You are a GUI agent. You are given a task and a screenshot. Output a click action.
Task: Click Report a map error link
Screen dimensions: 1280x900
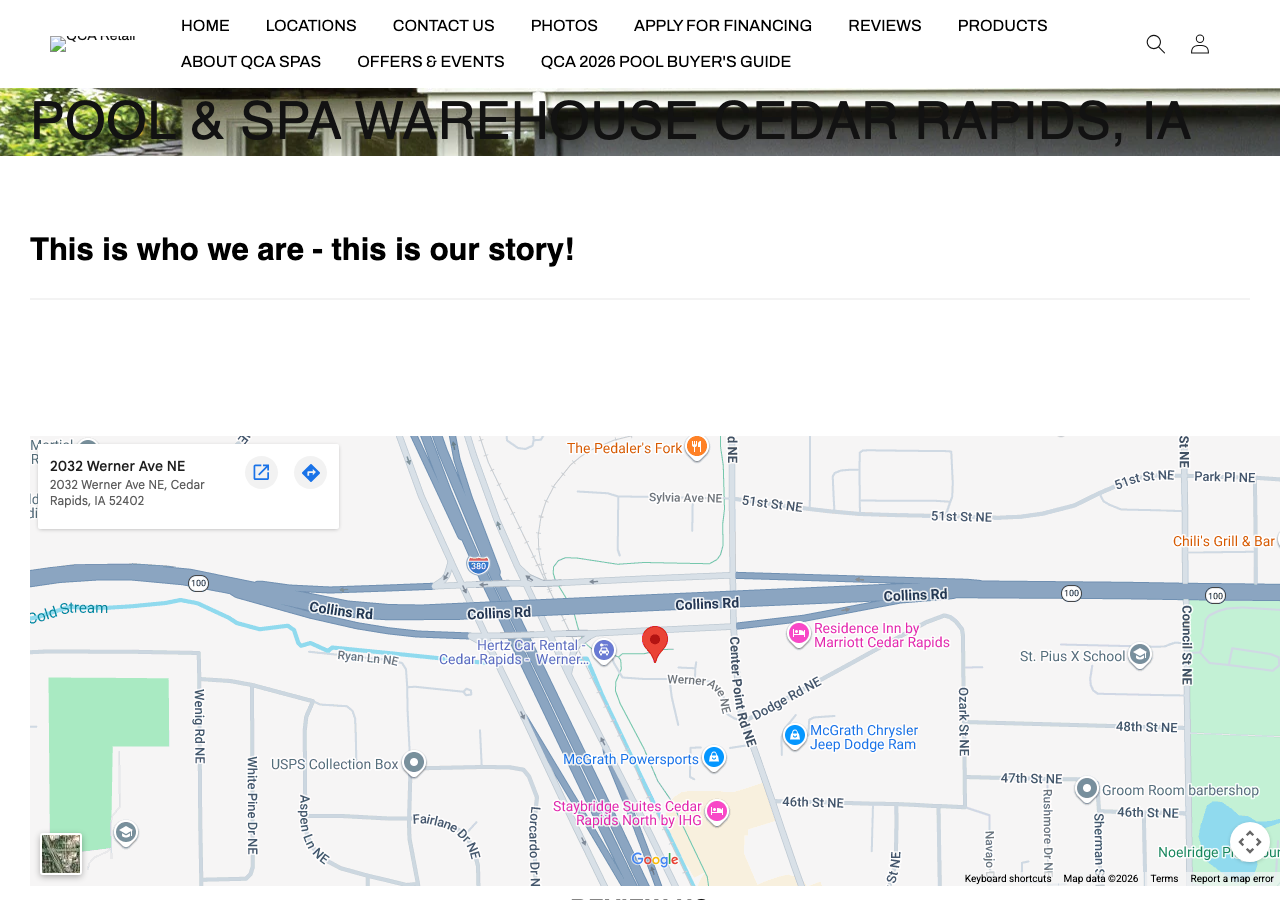1232,879
